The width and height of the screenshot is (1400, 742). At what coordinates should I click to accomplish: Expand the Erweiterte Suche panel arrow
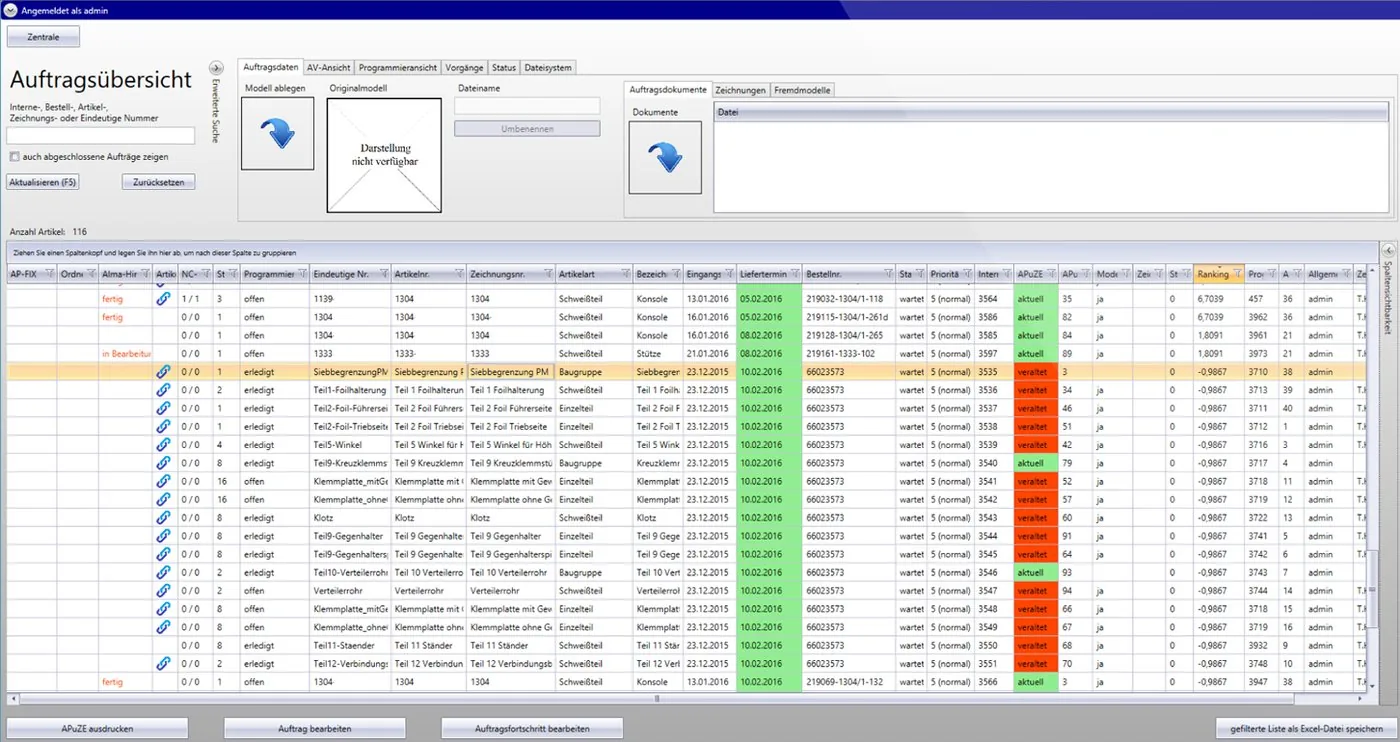click(216, 68)
